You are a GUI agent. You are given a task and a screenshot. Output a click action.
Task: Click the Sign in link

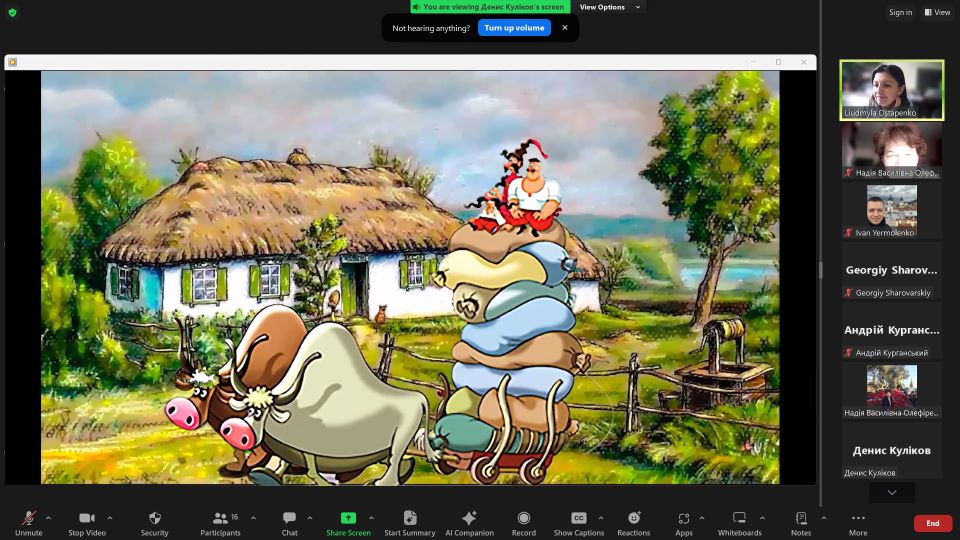click(x=901, y=12)
